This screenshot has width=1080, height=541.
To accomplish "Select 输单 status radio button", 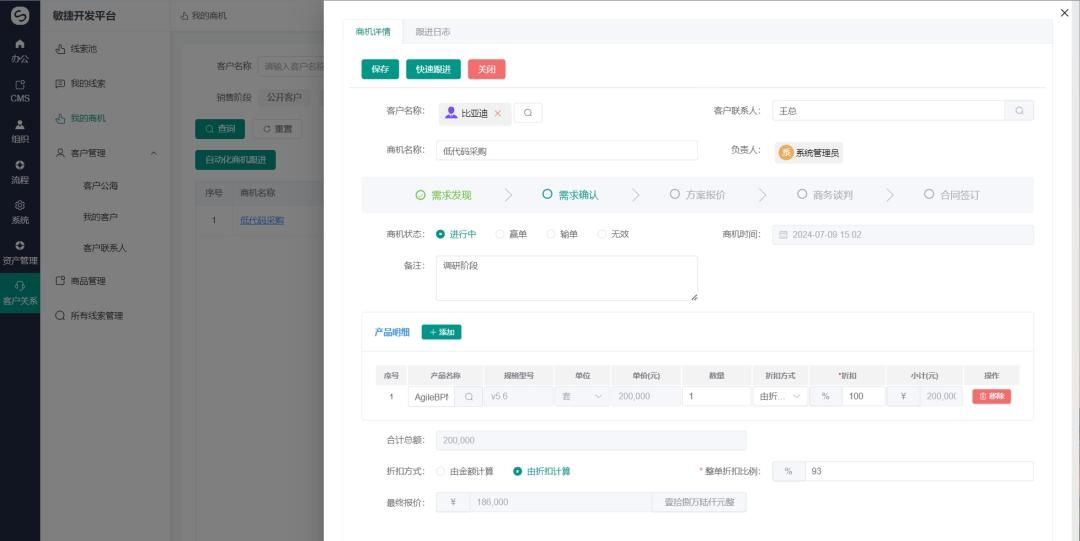I will click(551, 234).
